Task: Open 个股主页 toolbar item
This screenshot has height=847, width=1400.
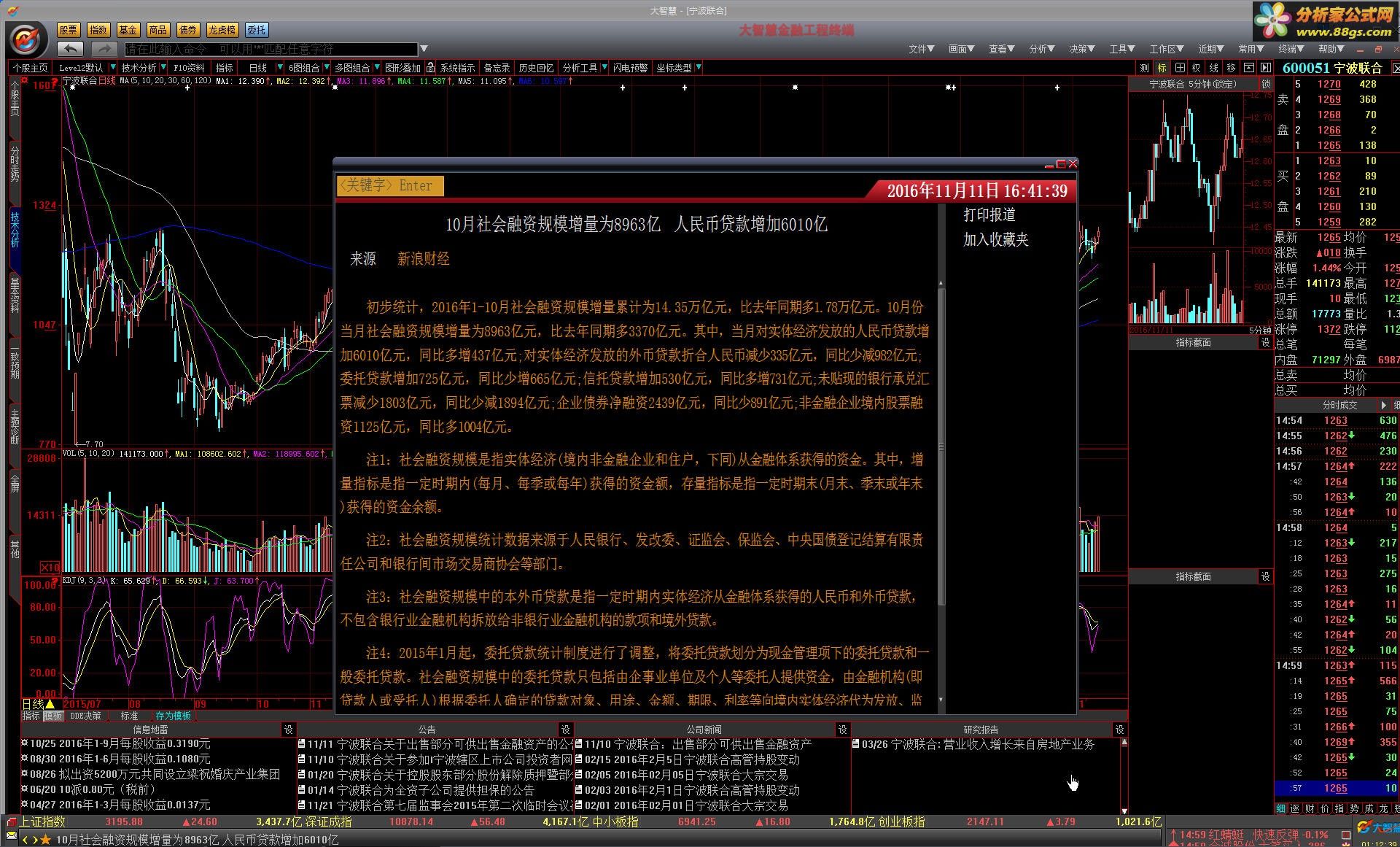Action: [x=30, y=68]
